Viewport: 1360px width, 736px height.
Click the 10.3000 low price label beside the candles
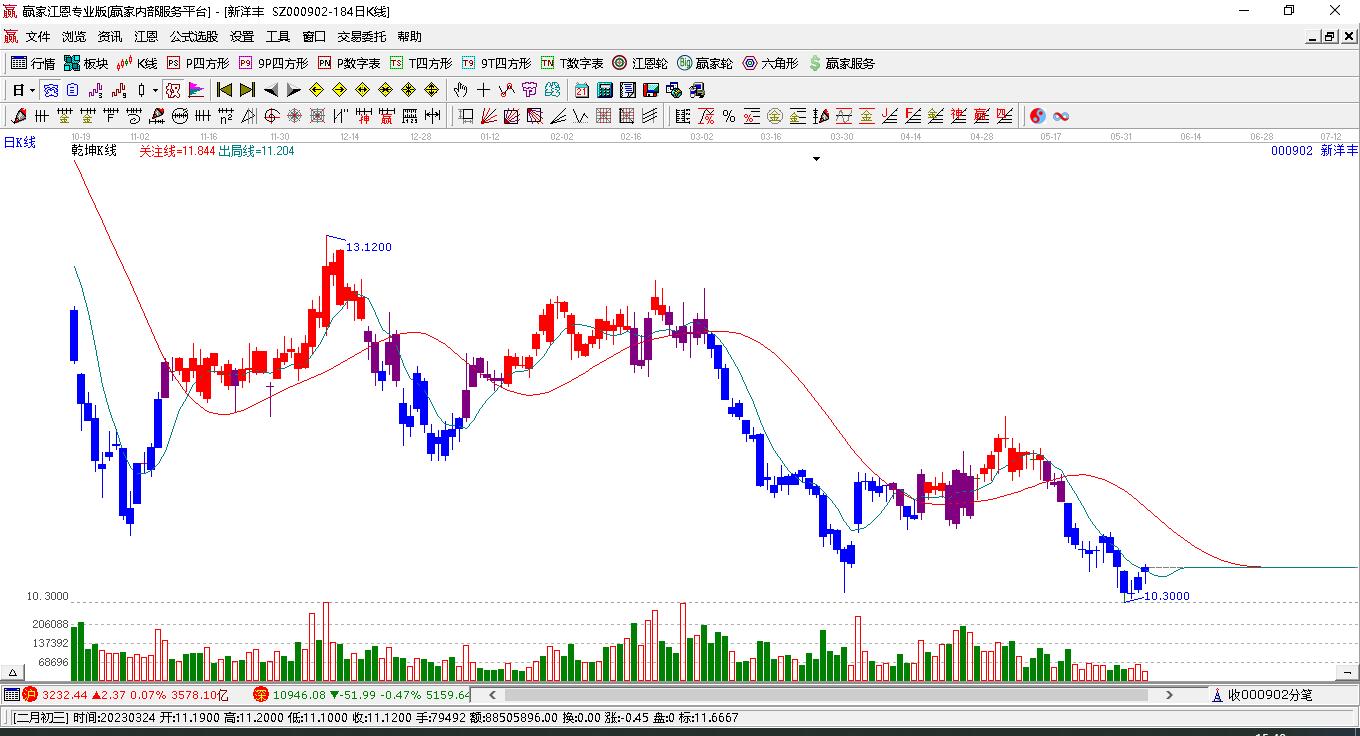click(x=1167, y=596)
